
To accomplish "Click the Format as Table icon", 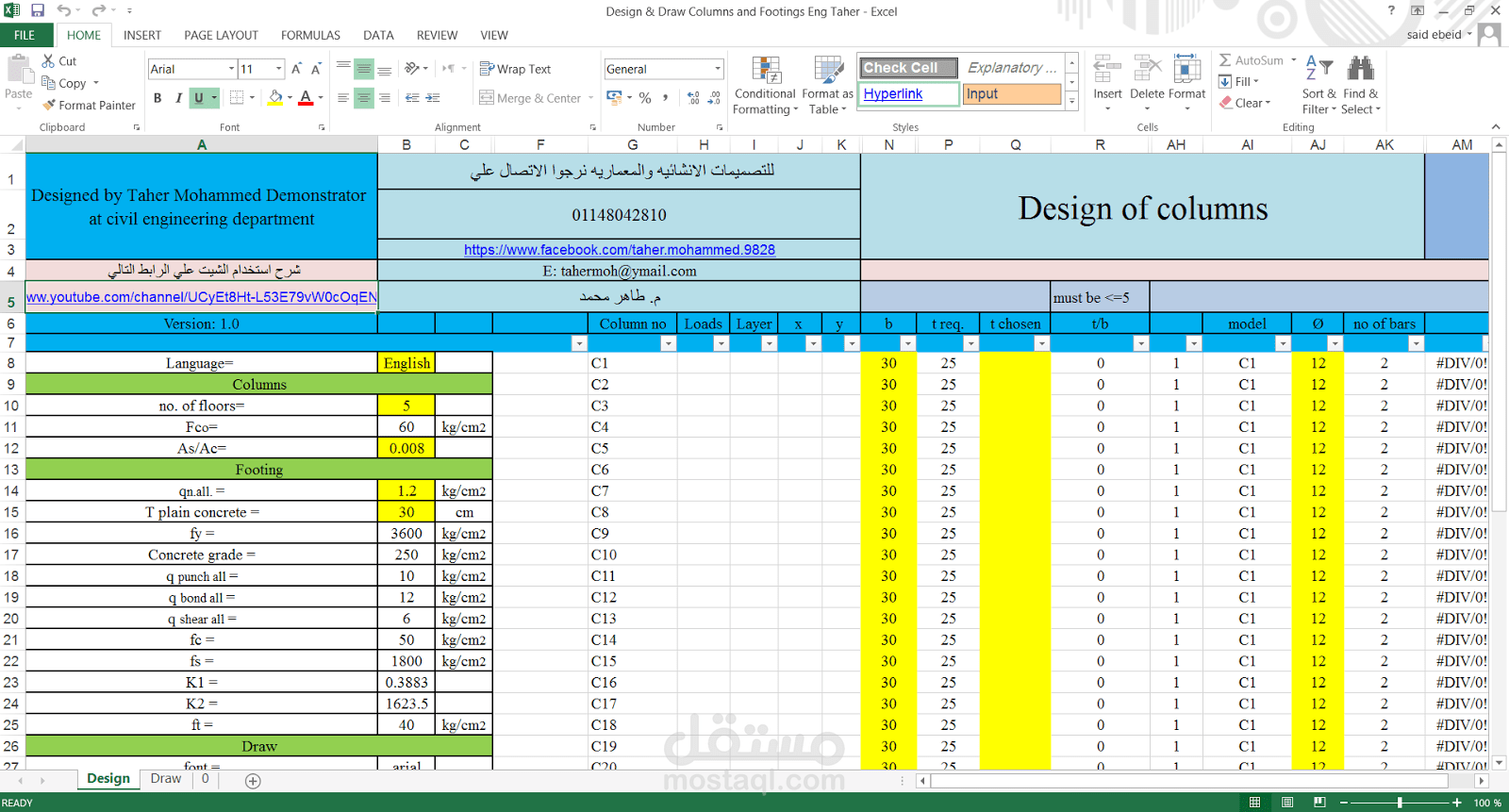I will coord(828,71).
